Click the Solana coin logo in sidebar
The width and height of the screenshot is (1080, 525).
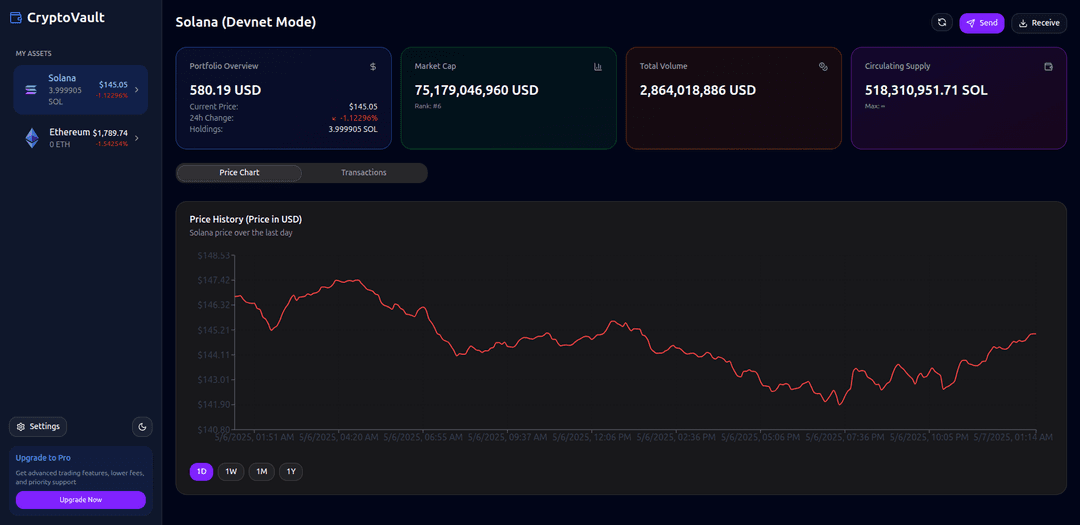click(31, 90)
